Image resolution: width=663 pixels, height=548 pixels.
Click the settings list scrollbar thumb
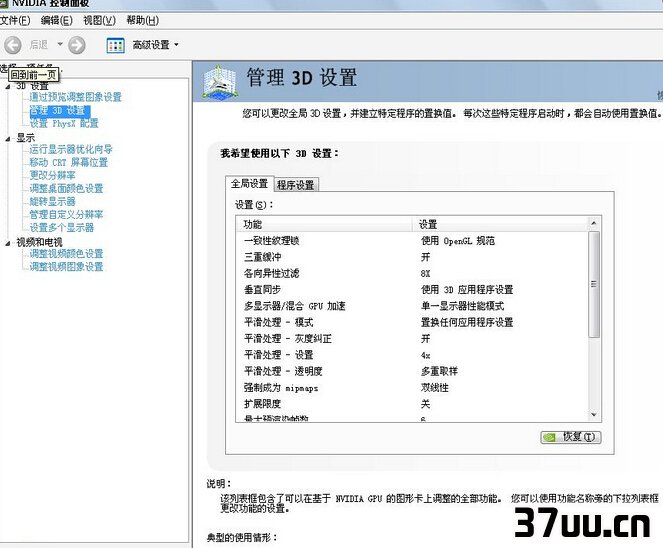click(x=594, y=284)
